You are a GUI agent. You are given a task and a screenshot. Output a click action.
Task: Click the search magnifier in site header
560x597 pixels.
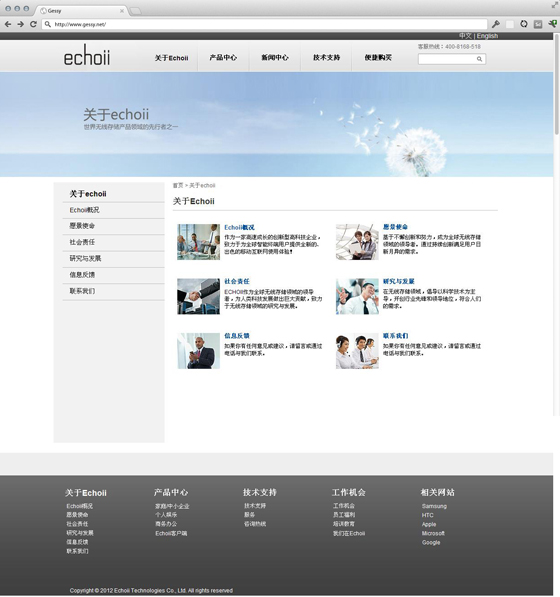(479, 59)
